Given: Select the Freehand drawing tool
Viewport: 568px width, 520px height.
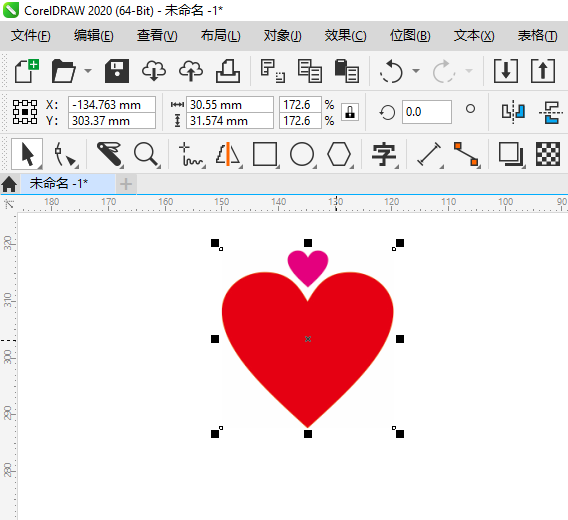Looking at the screenshot, I should (191, 154).
